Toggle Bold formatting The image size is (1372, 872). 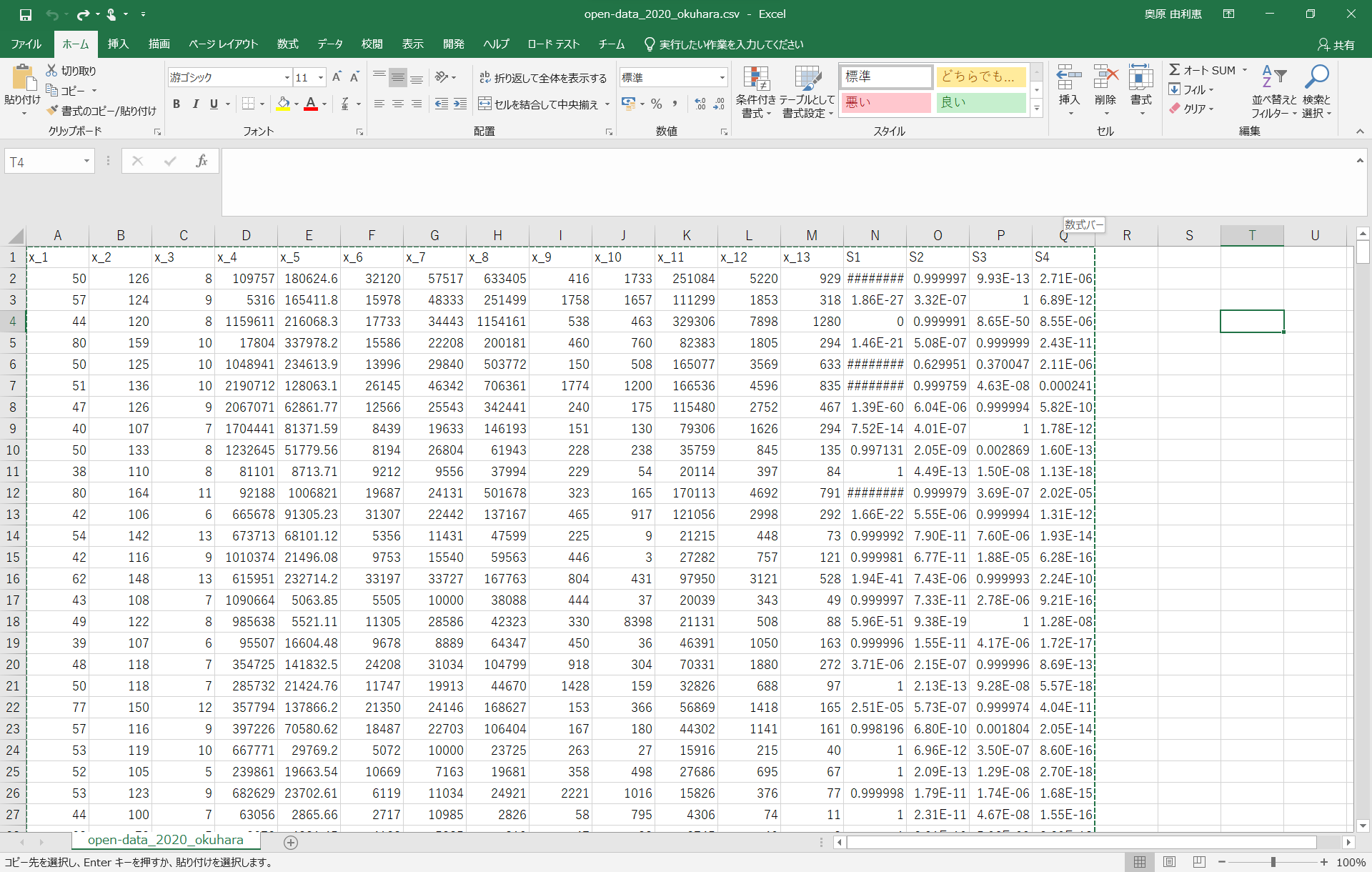[x=177, y=104]
